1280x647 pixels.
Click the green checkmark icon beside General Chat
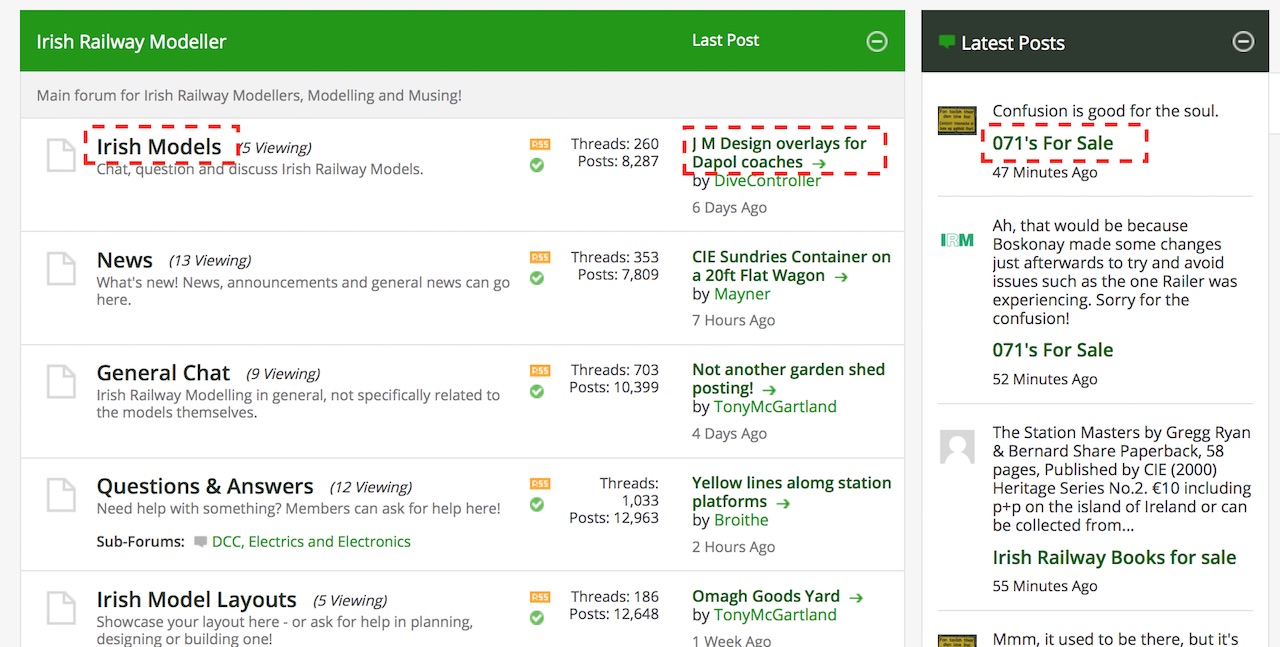537,391
